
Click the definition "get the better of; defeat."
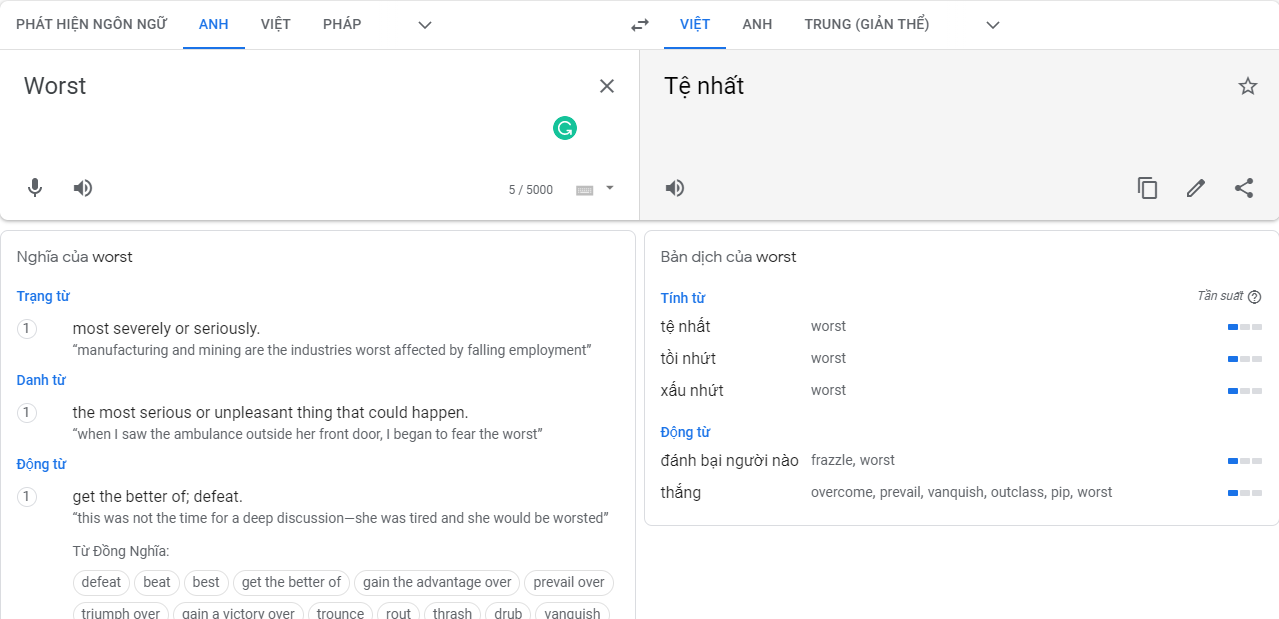tap(158, 497)
